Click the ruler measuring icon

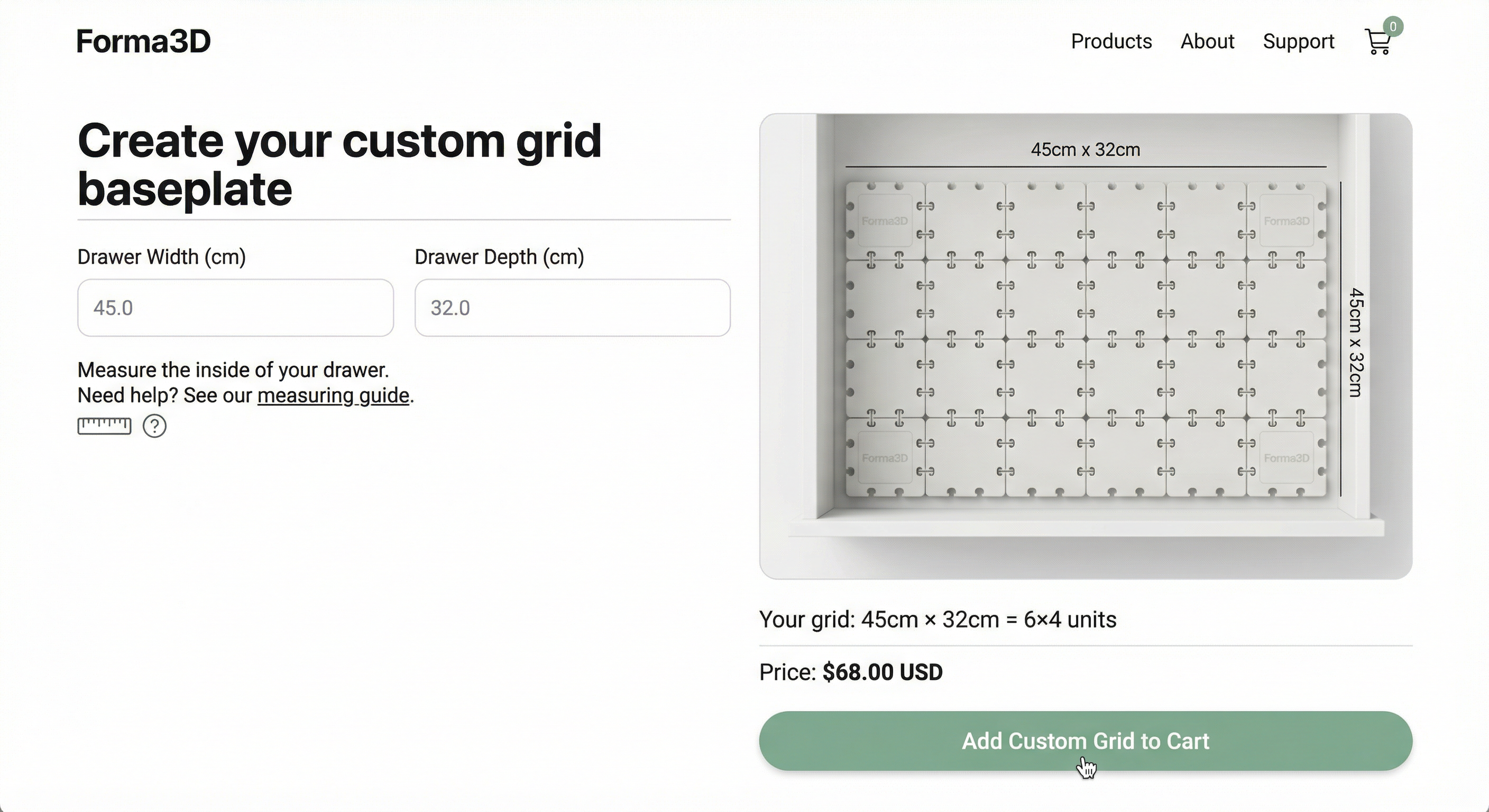104,426
